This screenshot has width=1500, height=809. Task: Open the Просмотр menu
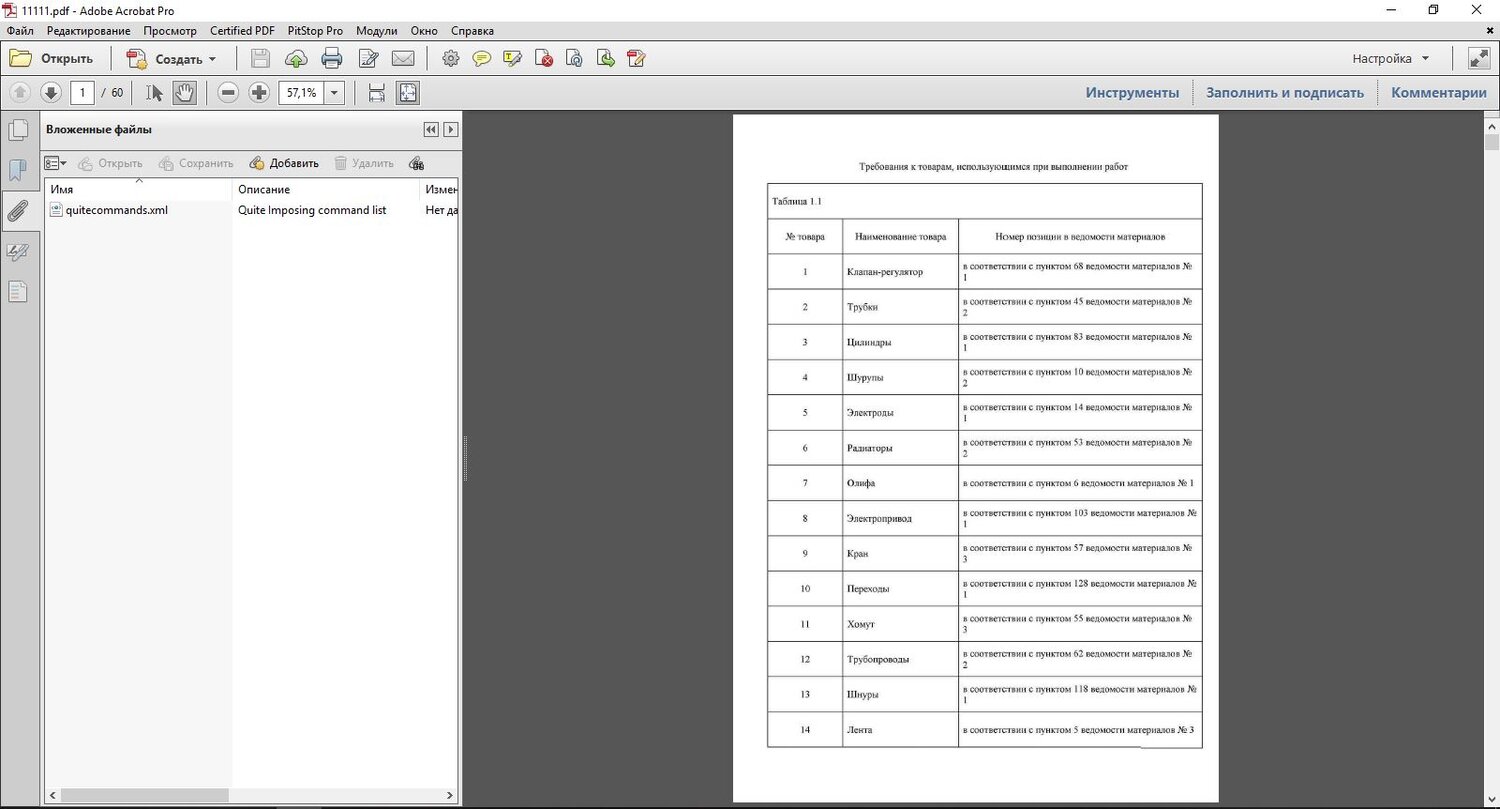(170, 31)
